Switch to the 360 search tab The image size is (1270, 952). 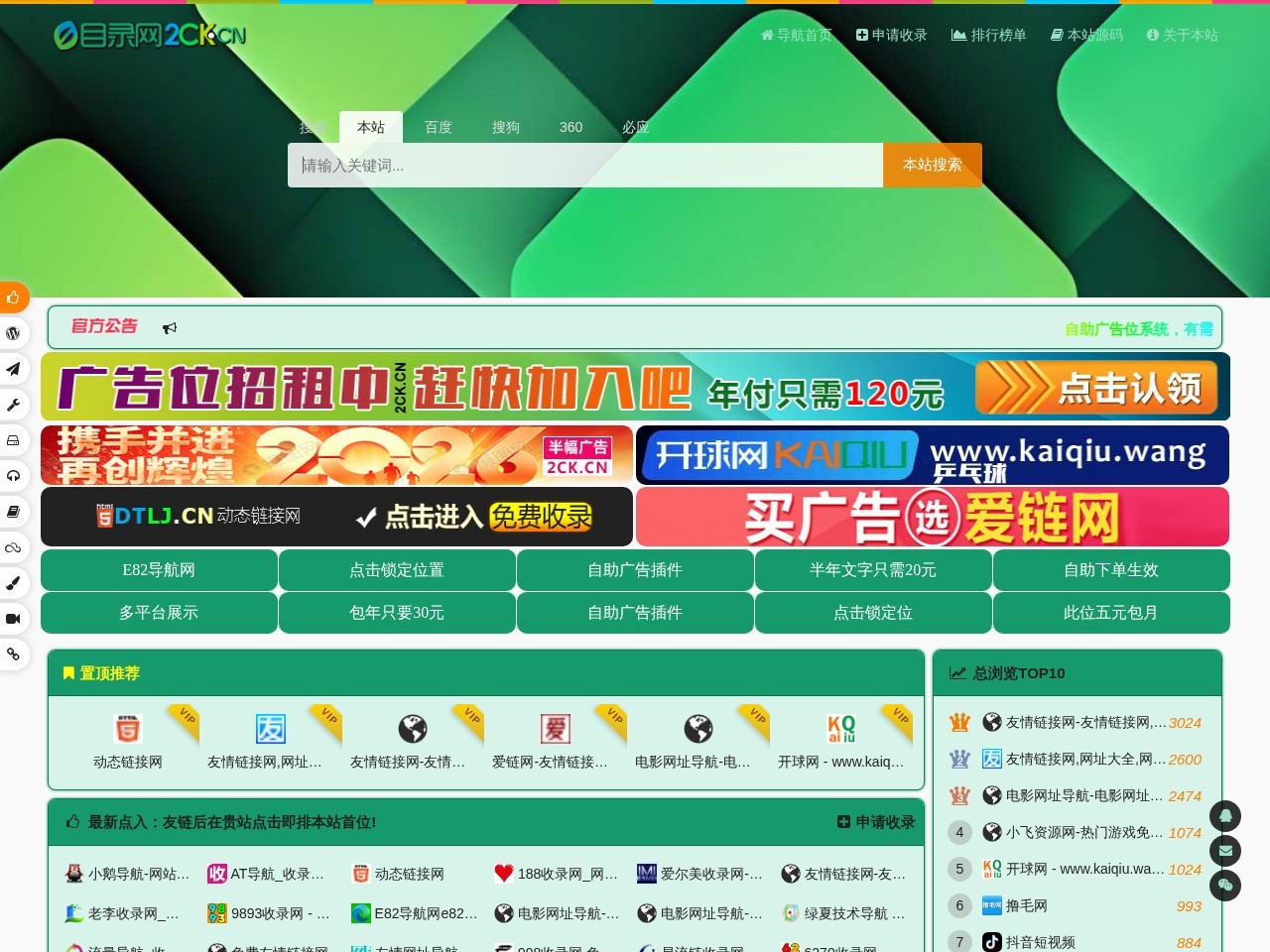571,127
